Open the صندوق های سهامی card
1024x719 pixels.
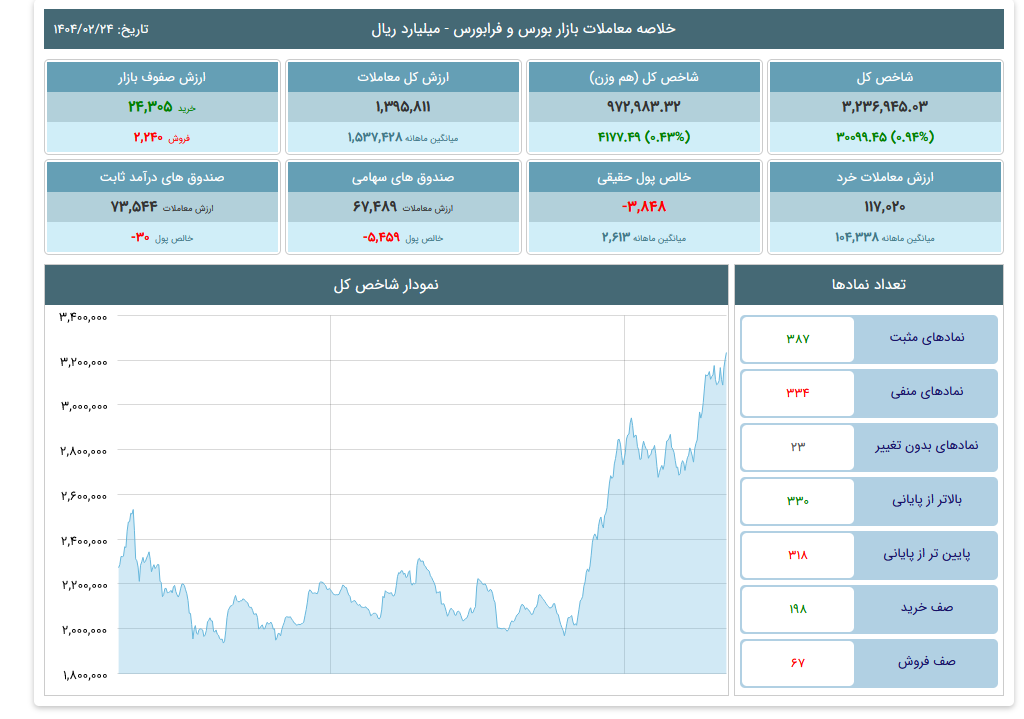point(403,207)
